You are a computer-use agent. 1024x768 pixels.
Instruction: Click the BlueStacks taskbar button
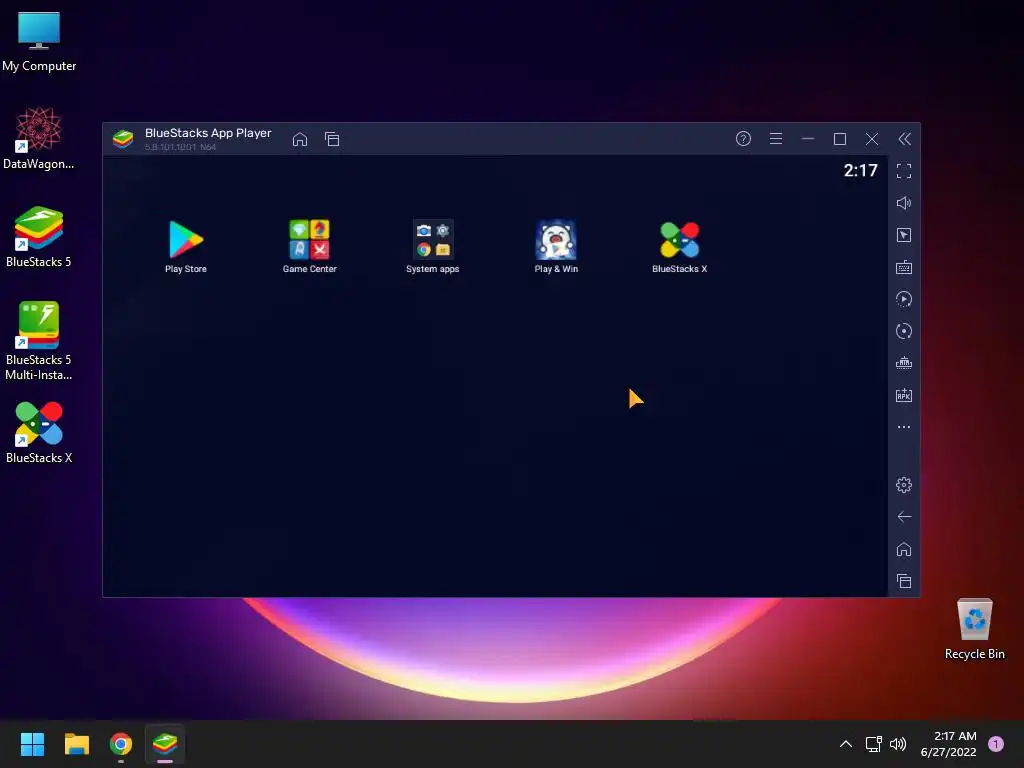coord(165,744)
